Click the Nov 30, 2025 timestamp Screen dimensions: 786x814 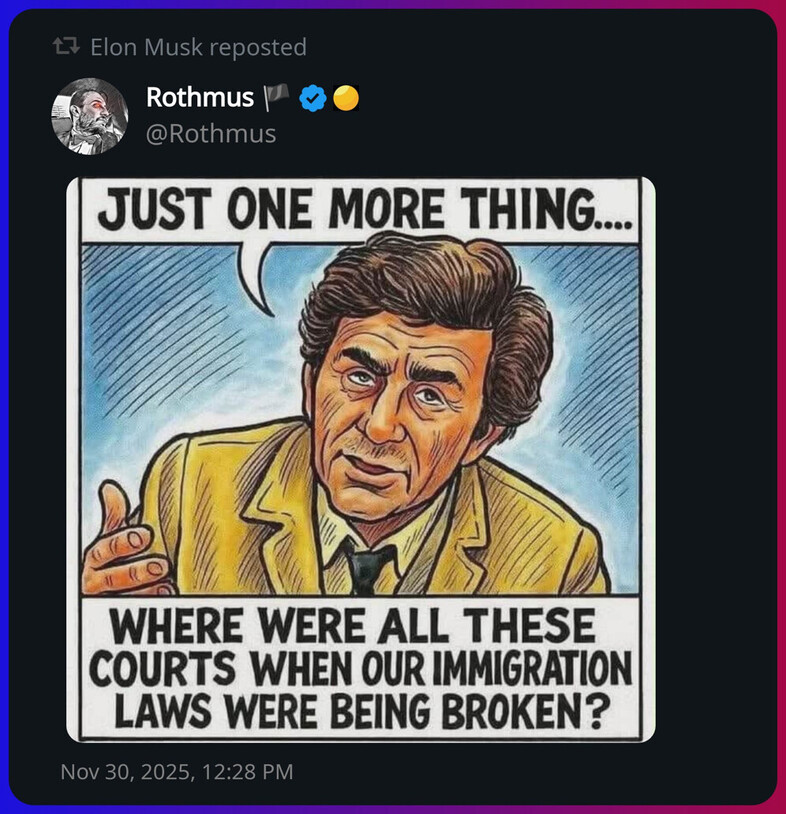pos(177,772)
